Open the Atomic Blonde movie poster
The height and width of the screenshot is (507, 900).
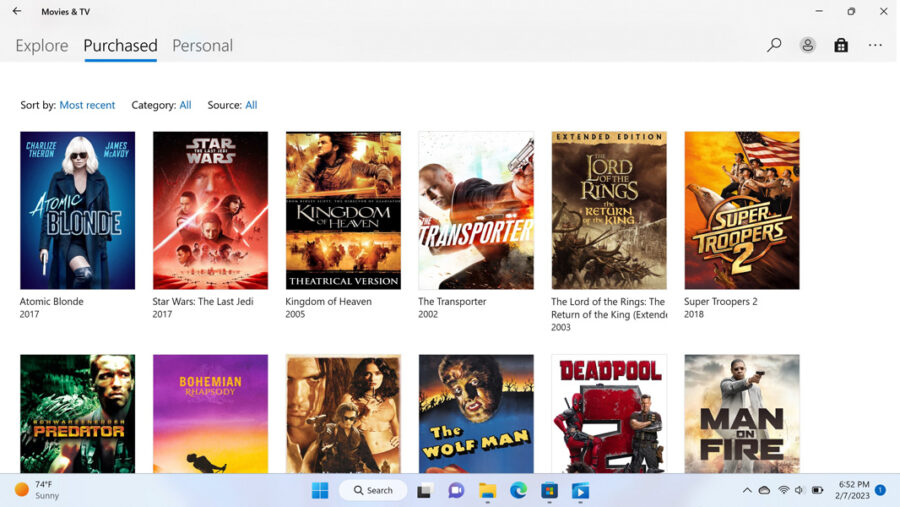[77, 210]
